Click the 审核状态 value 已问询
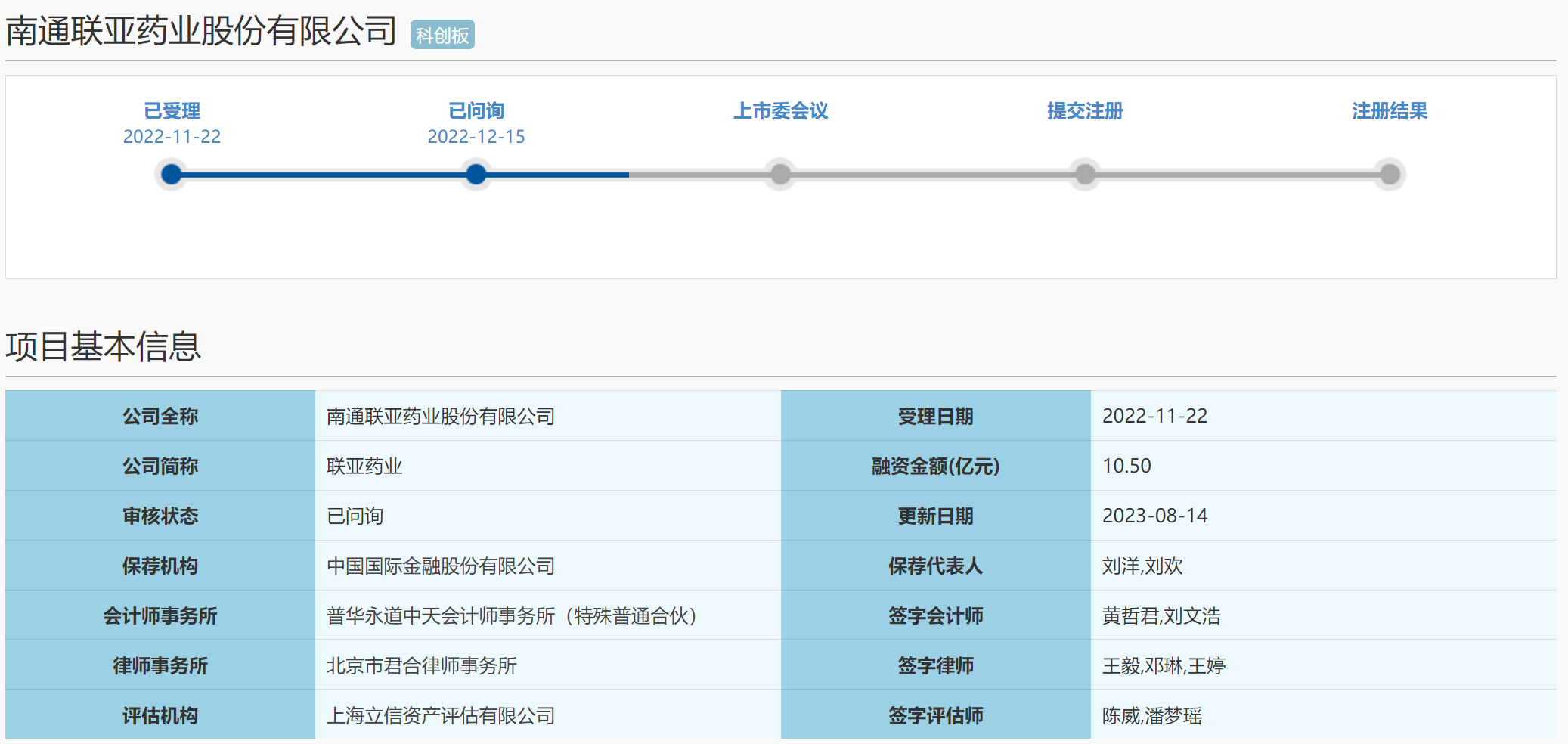1568x744 pixels. pos(355,516)
